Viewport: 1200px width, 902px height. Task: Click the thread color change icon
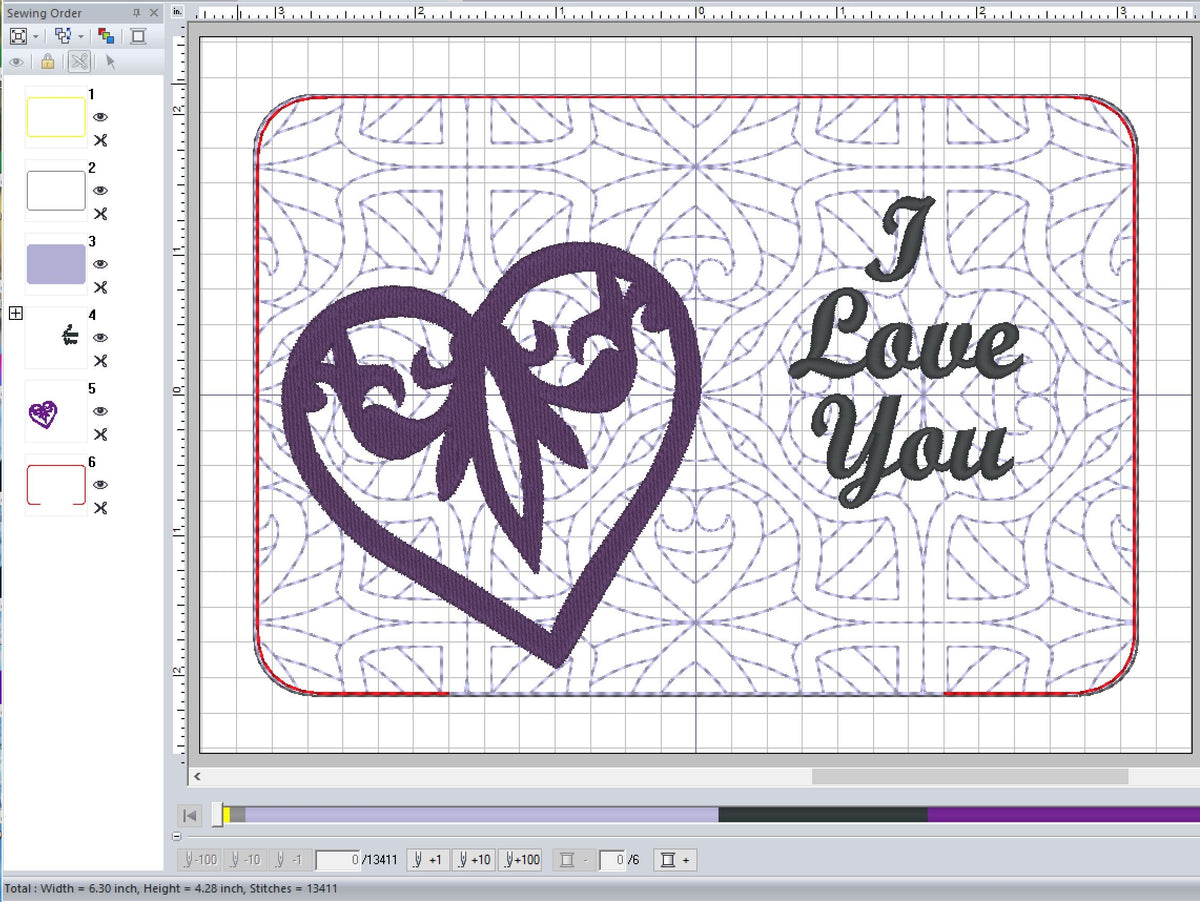(x=106, y=36)
